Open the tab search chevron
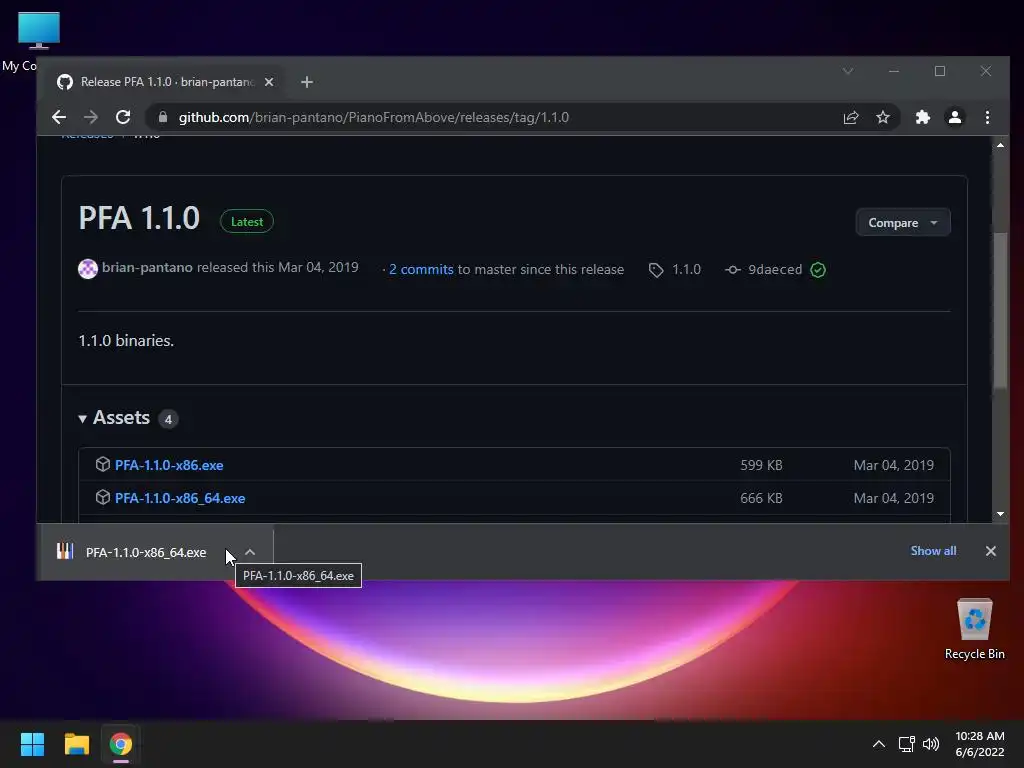Image resolution: width=1024 pixels, height=768 pixels. coord(848,71)
